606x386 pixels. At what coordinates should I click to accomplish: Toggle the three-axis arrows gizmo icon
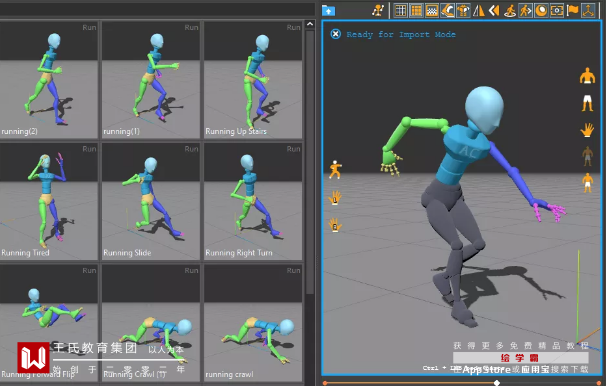588,10
